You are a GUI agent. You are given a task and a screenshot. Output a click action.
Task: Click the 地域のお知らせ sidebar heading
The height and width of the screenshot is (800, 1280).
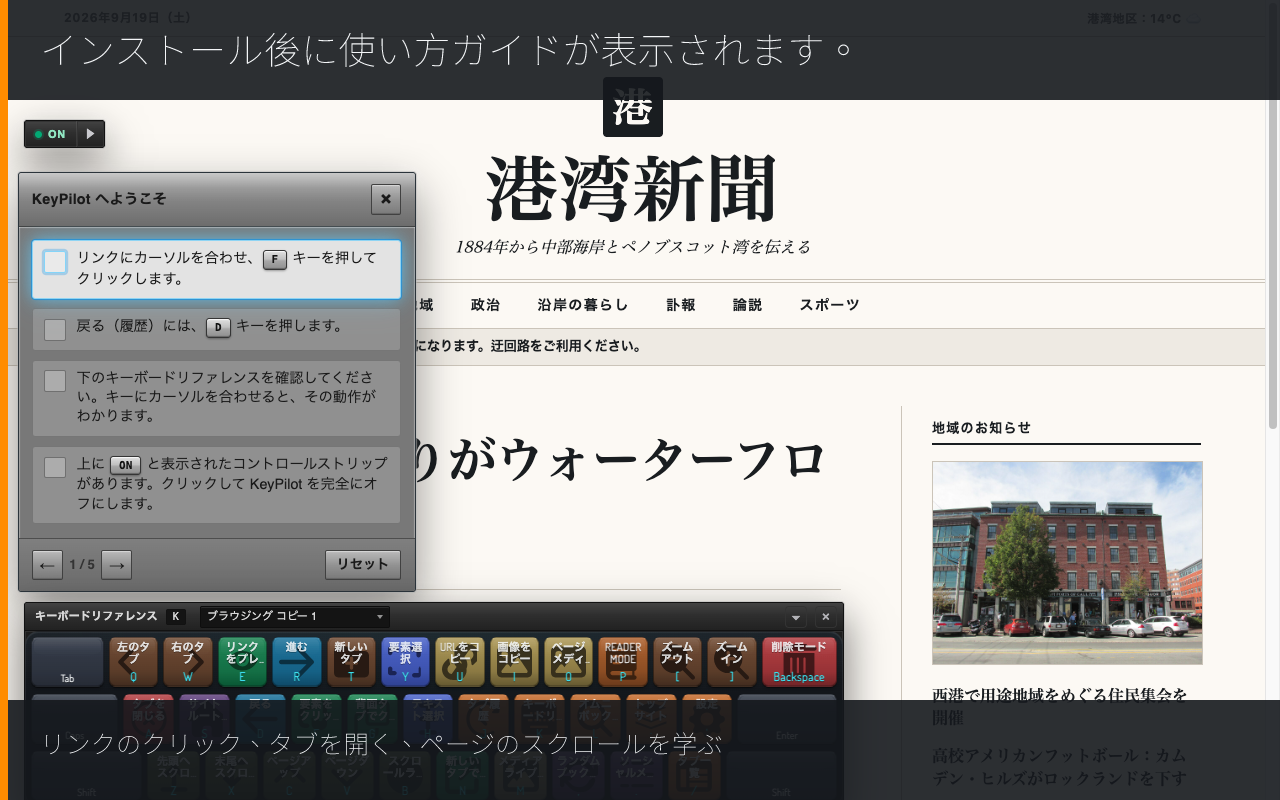pyautogui.click(x=981, y=427)
